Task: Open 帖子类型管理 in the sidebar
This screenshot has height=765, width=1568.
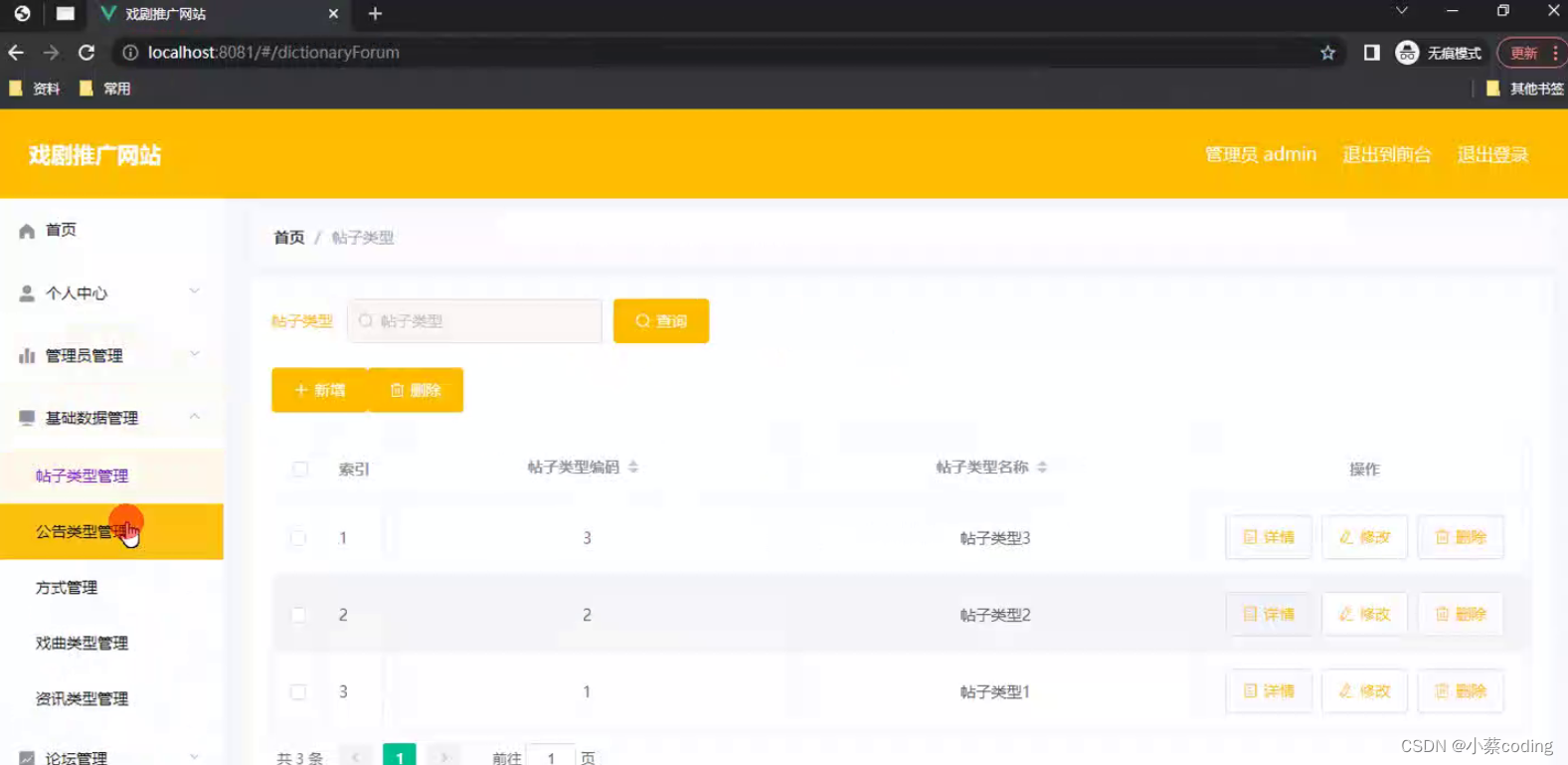Action: point(111,476)
